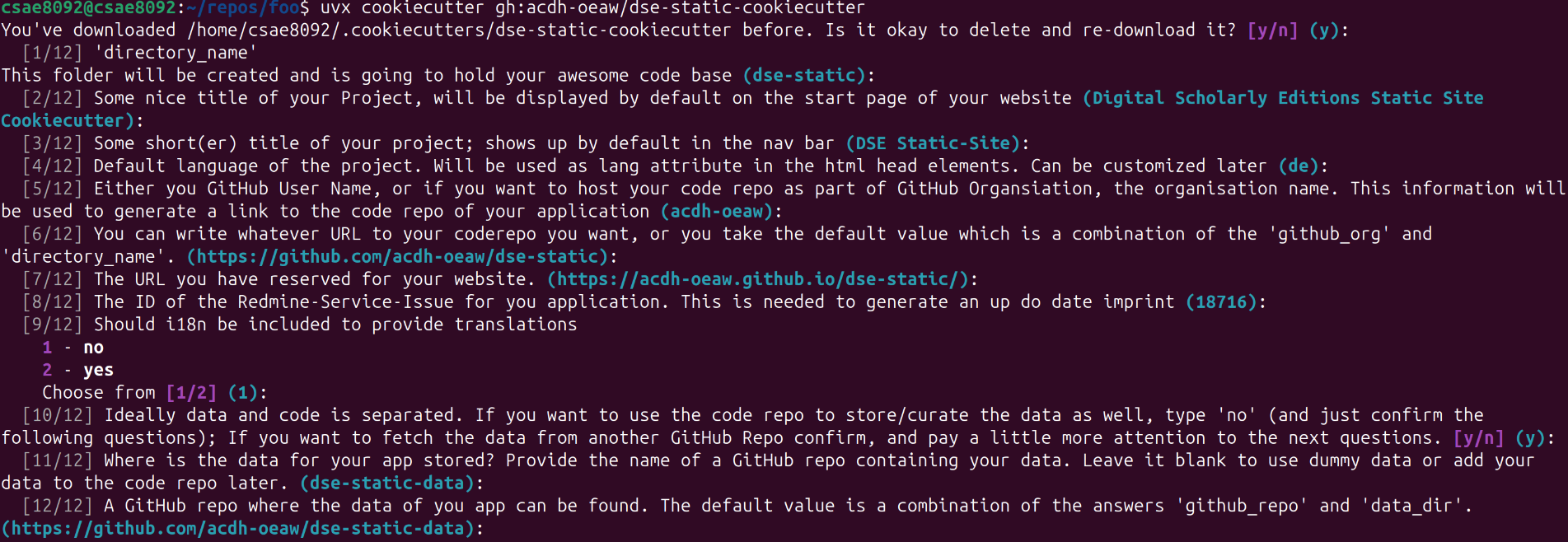Click the csae8092@csae8092 user host prompt
Image resolution: width=1568 pixels, height=542 pixels.
[x=88, y=8]
